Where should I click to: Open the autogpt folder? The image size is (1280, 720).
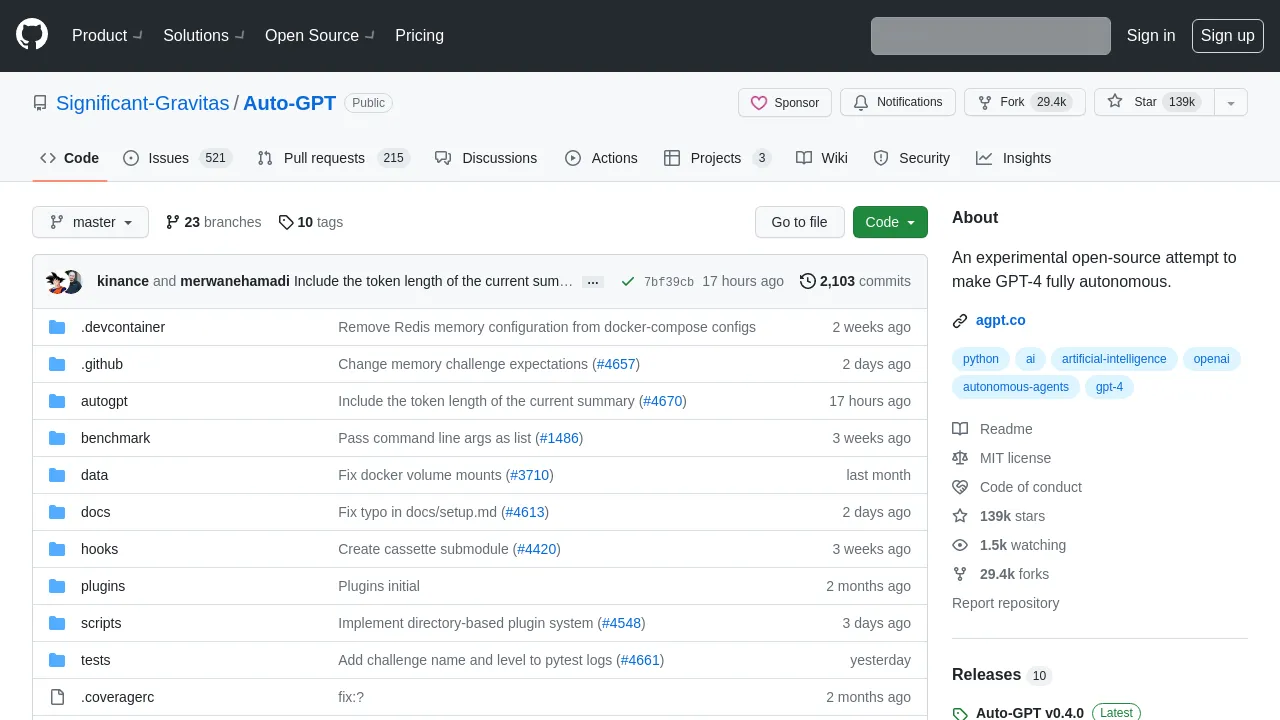pos(104,401)
